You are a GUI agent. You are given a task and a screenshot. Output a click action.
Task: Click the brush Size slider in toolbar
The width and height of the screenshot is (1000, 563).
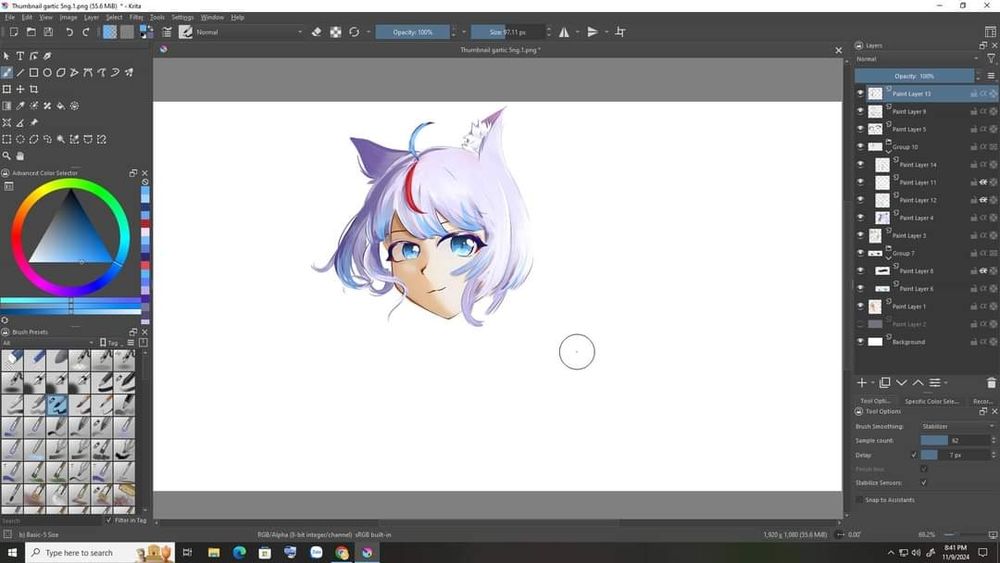(508, 32)
